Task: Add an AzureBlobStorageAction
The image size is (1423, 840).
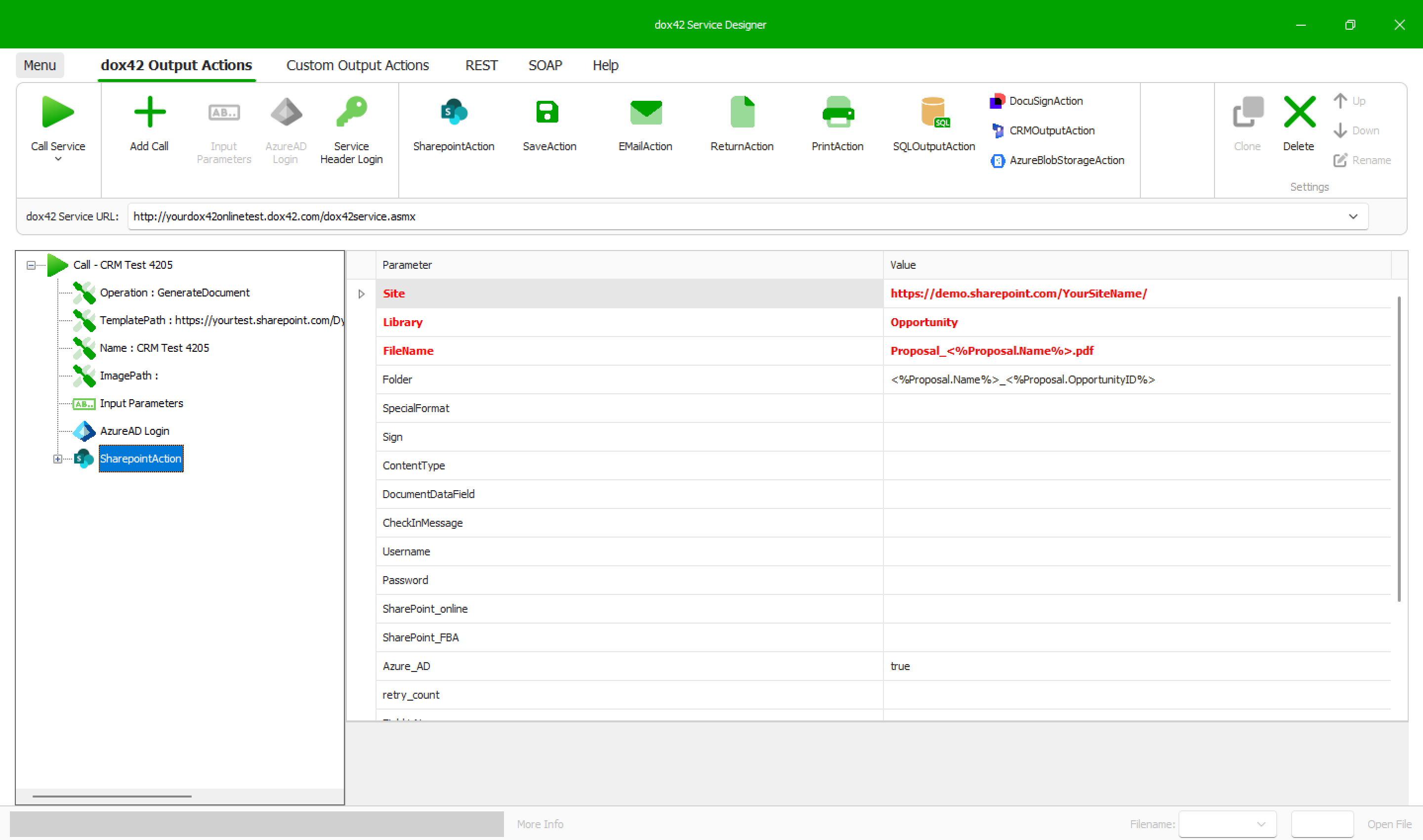Action: pyautogui.click(x=1057, y=160)
